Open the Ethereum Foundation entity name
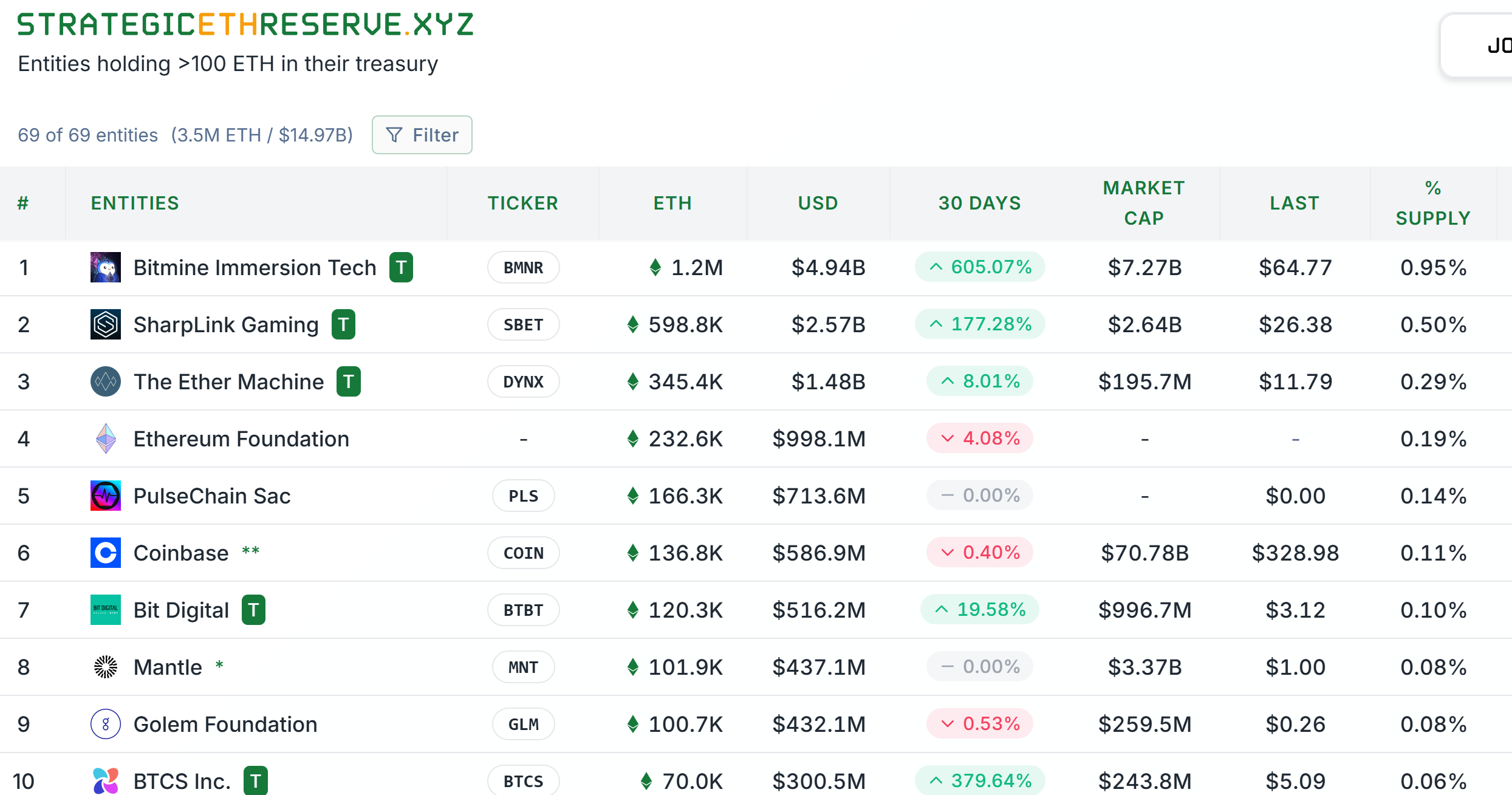 click(x=241, y=438)
